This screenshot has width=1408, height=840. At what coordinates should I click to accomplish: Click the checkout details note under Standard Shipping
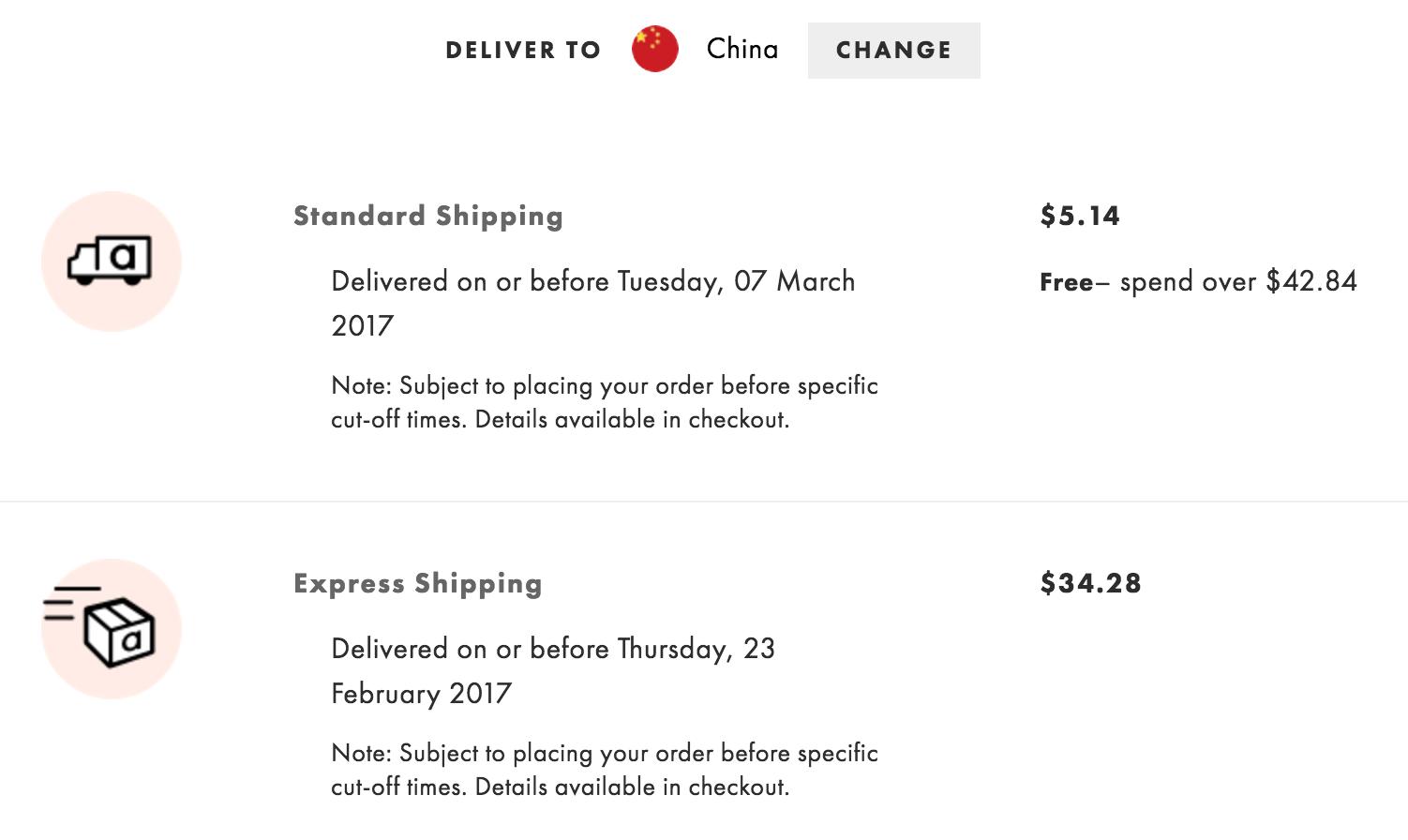click(x=604, y=402)
